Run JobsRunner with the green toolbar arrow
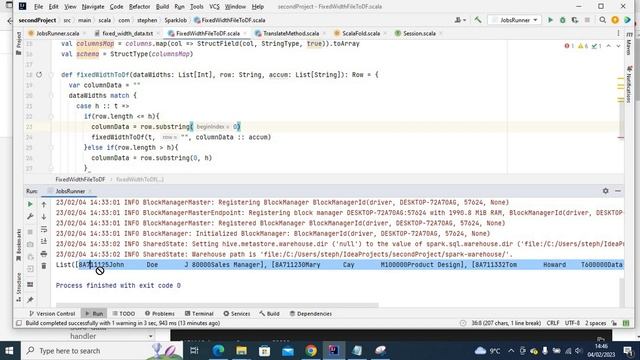This screenshot has height=360, width=640. coord(550,20)
